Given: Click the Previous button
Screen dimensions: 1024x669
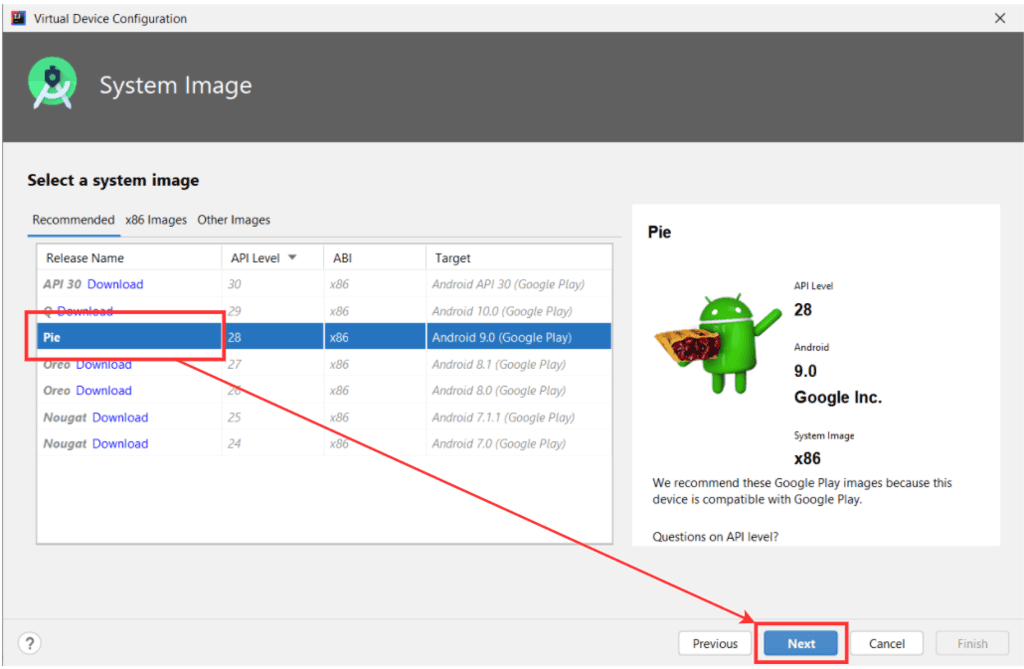Looking at the screenshot, I should click(x=715, y=643).
